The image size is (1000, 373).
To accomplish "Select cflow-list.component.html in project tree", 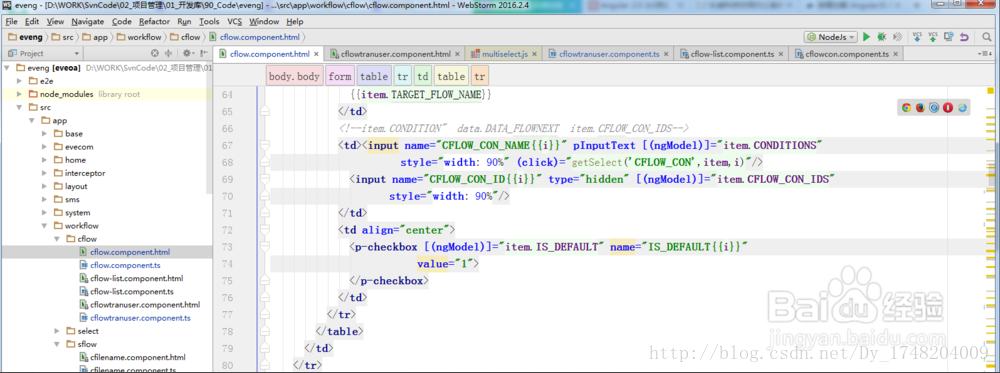I will point(136,279).
